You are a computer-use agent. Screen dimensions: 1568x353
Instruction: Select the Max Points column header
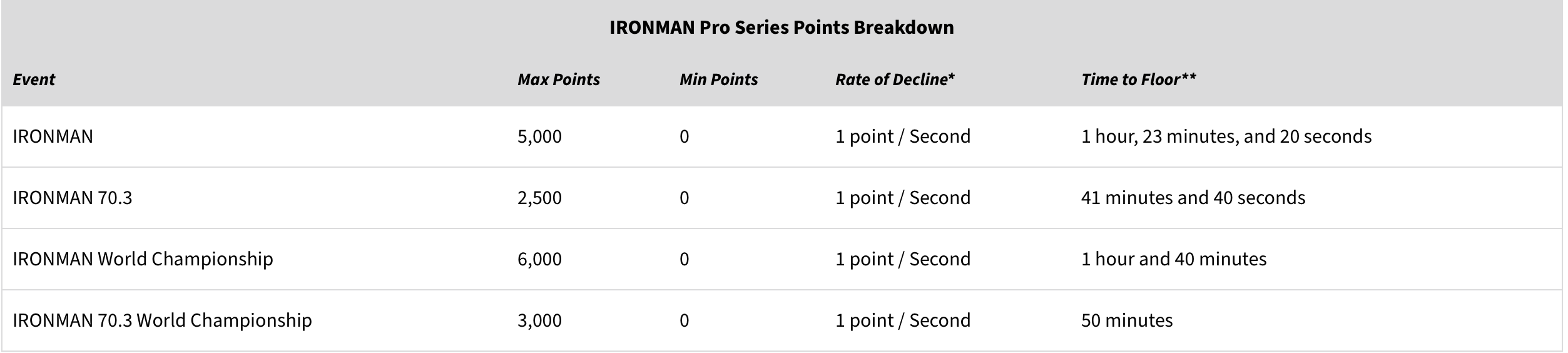558,79
